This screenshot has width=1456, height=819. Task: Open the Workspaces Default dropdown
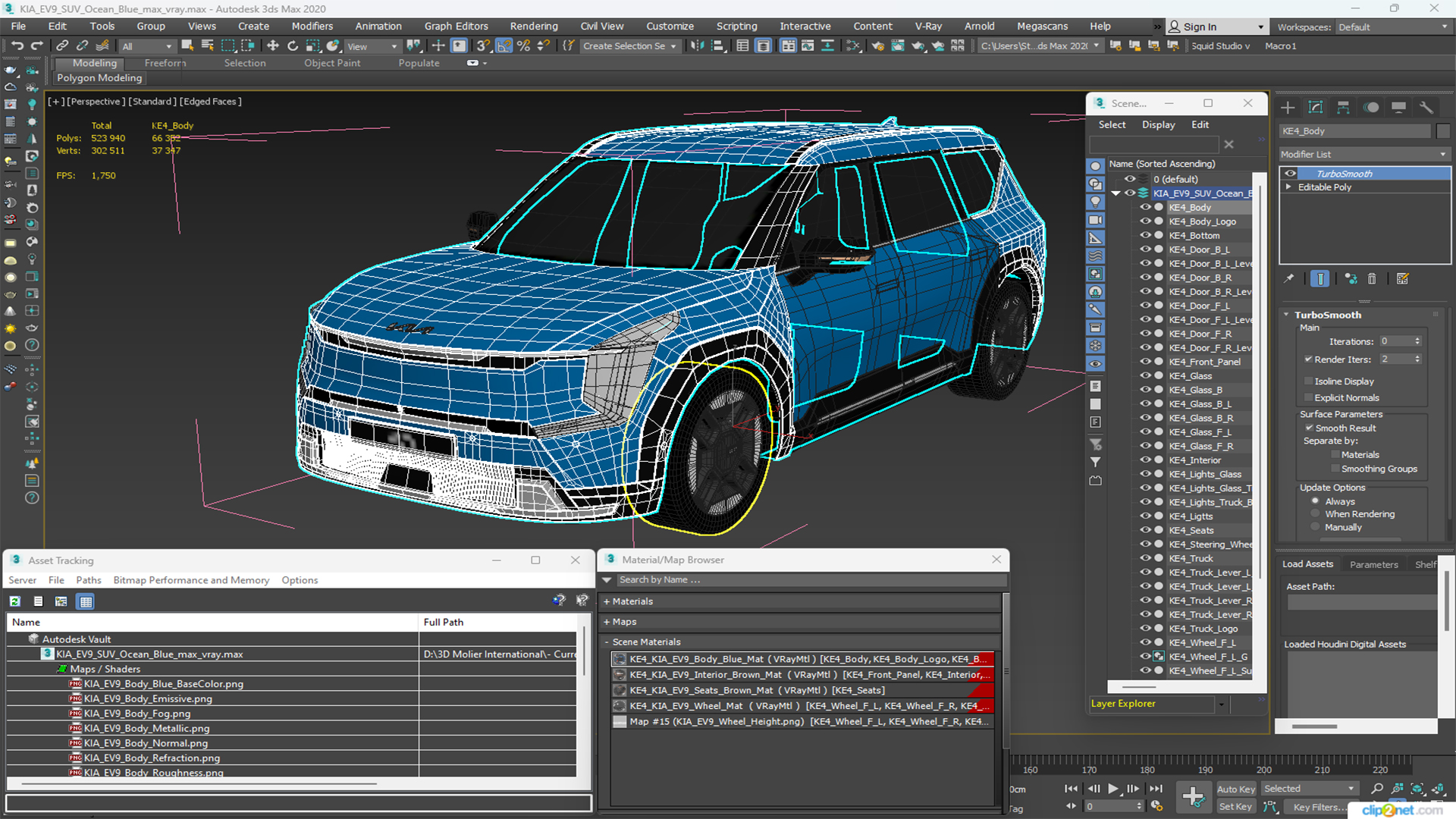coord(1393,27)
